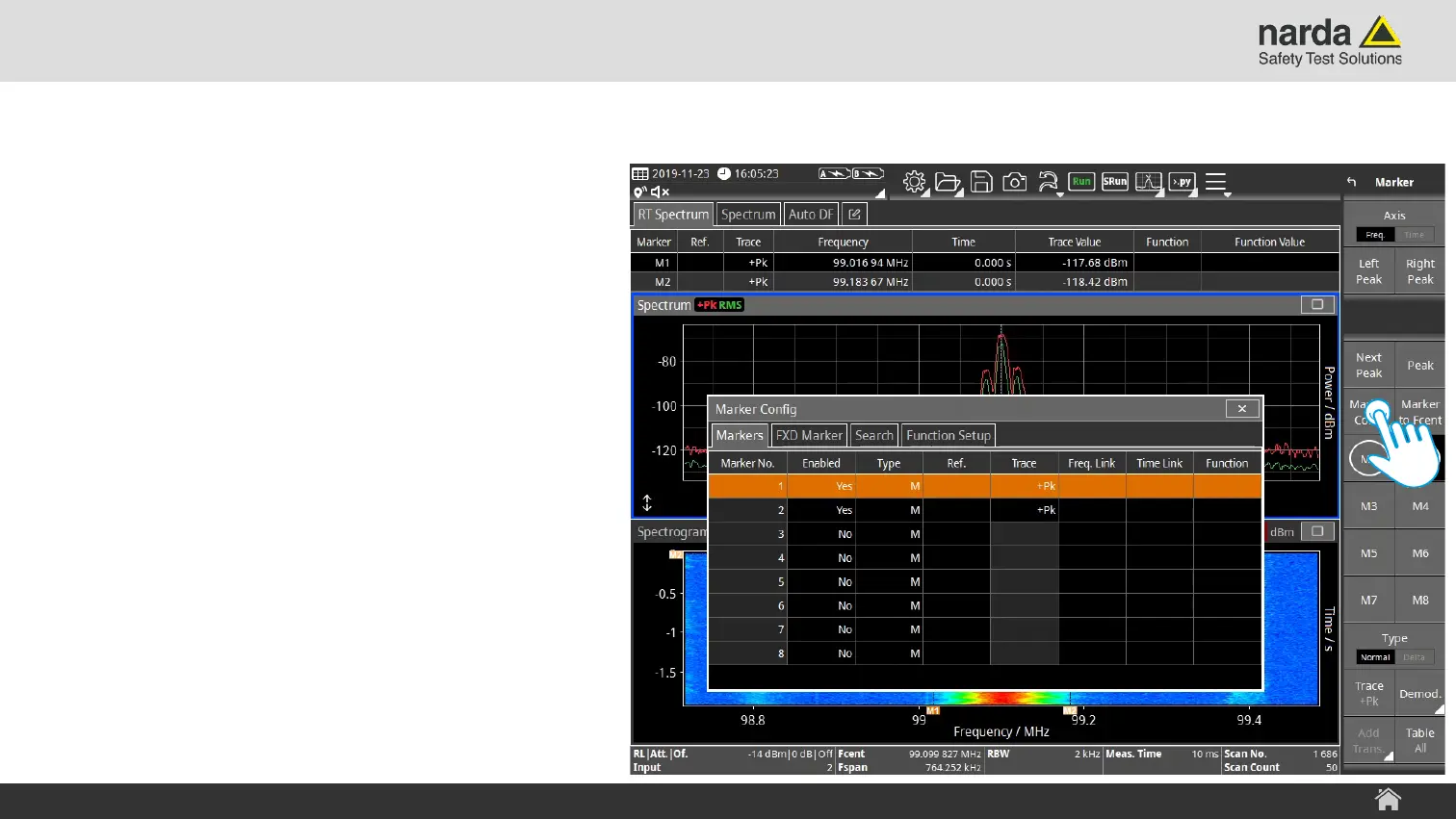The height and width of the screenshot is (819, 1456).
Task: Set Axis toggle to Time
Action: pyautogui.click(x=1414, y=235)
